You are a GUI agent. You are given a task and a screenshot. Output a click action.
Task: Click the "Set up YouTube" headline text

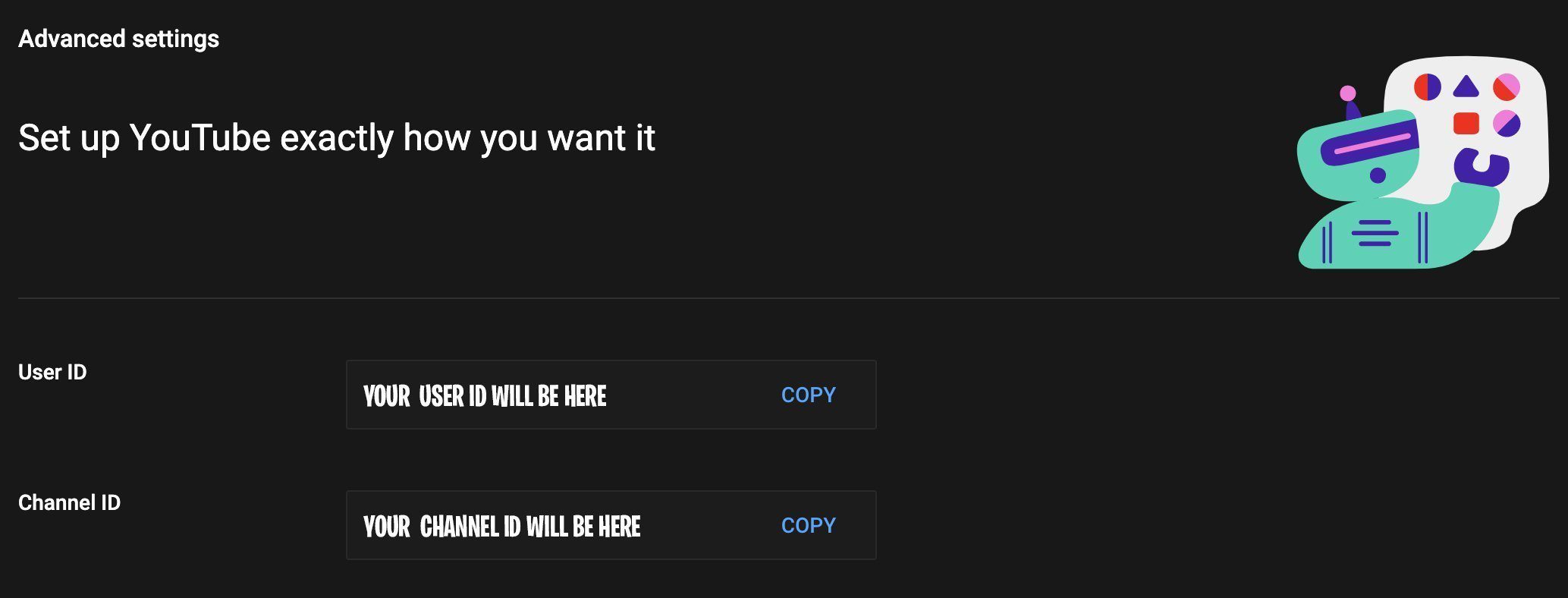[336, 138]
